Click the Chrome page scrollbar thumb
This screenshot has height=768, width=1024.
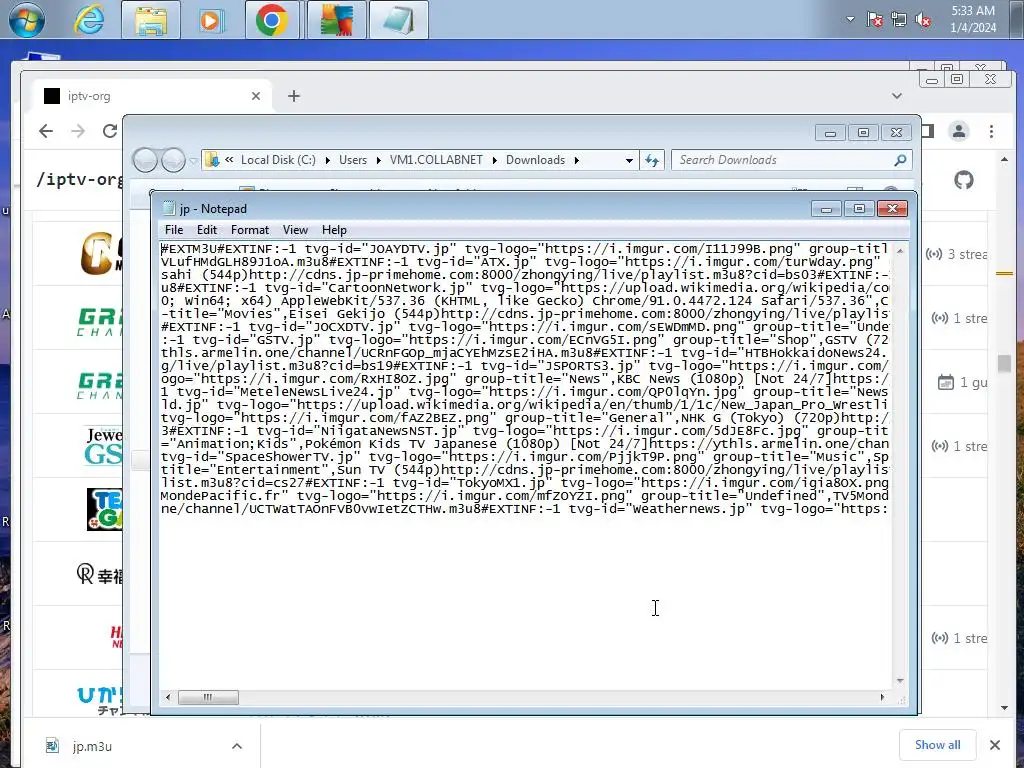(x=1004, y=363)
